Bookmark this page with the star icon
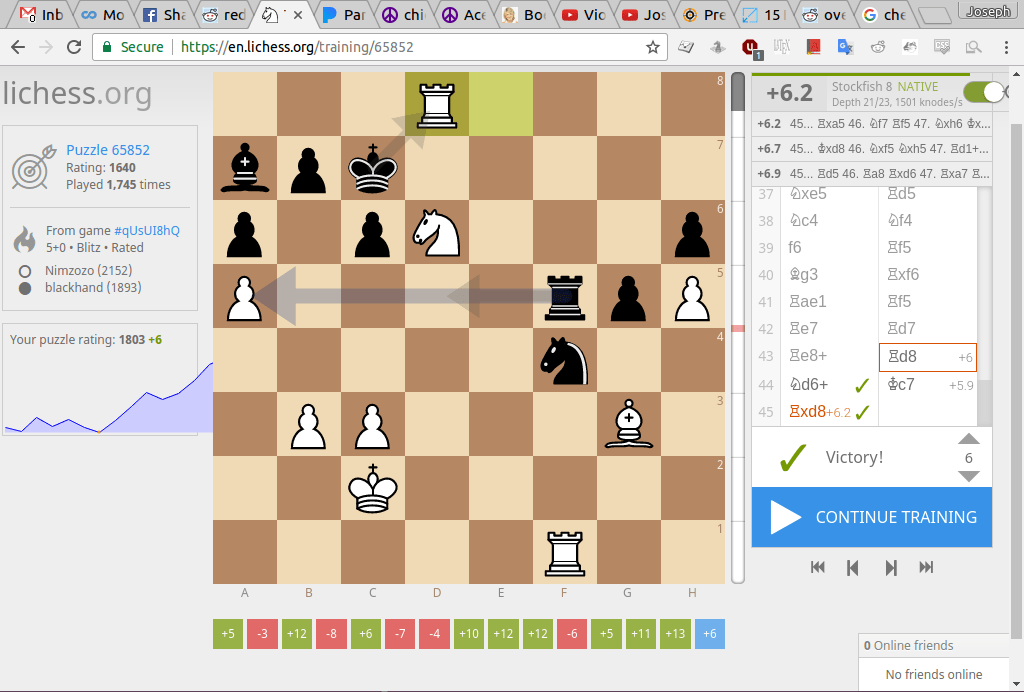This screenshot has width=1024, height=692. (x=655, y=46)
